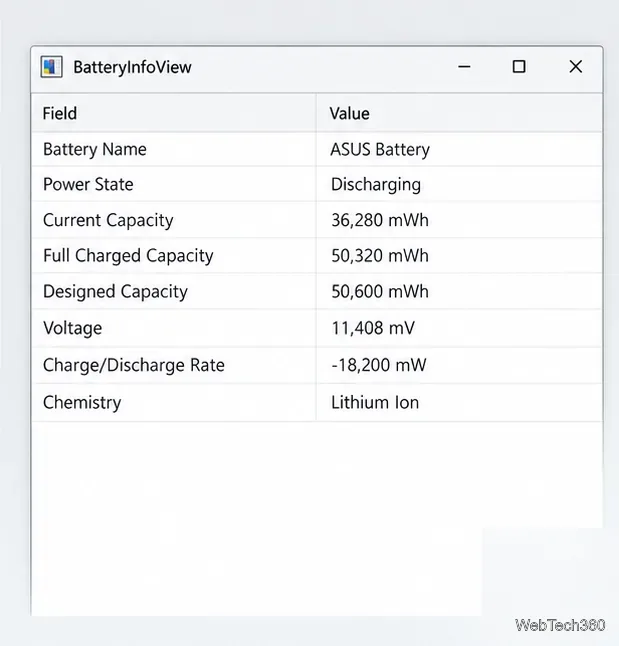Image resolution: width=619 pixels, height=646 pixels.
Task: Click the 50,320 mWh value
Action: [380, 256]
